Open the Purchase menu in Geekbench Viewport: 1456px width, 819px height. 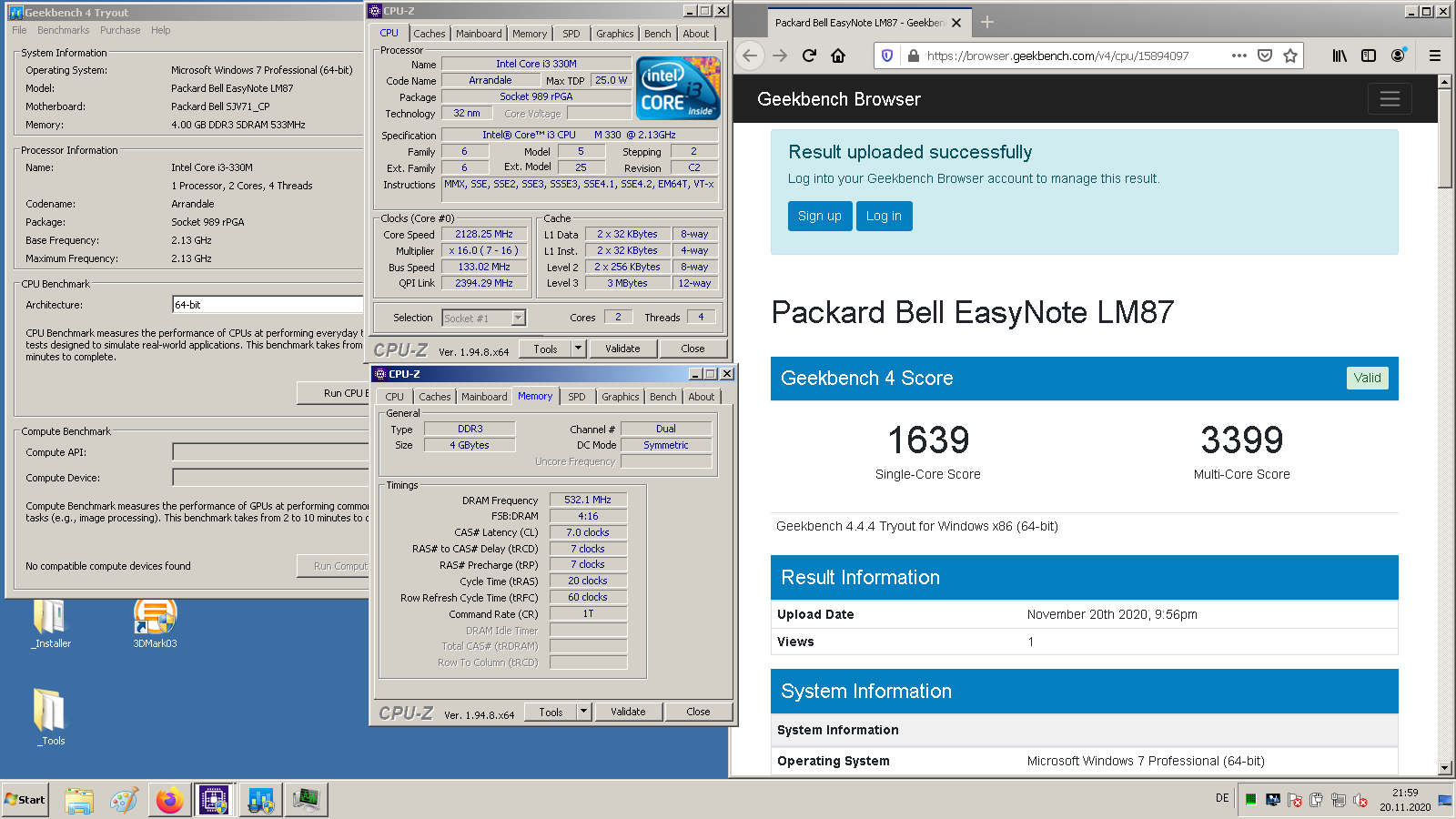120,30
